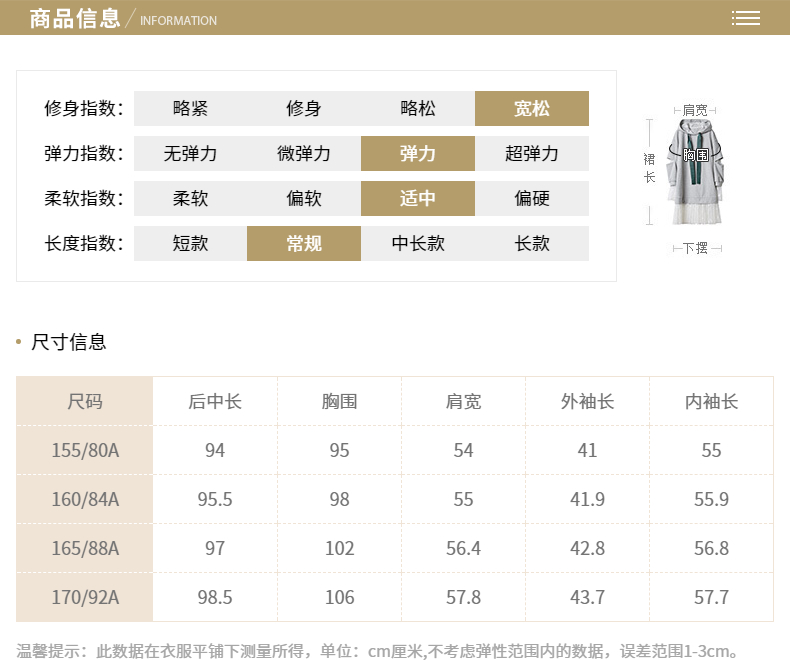
Task: Click the 尺码 column header
Action: [x=85, y=401]
